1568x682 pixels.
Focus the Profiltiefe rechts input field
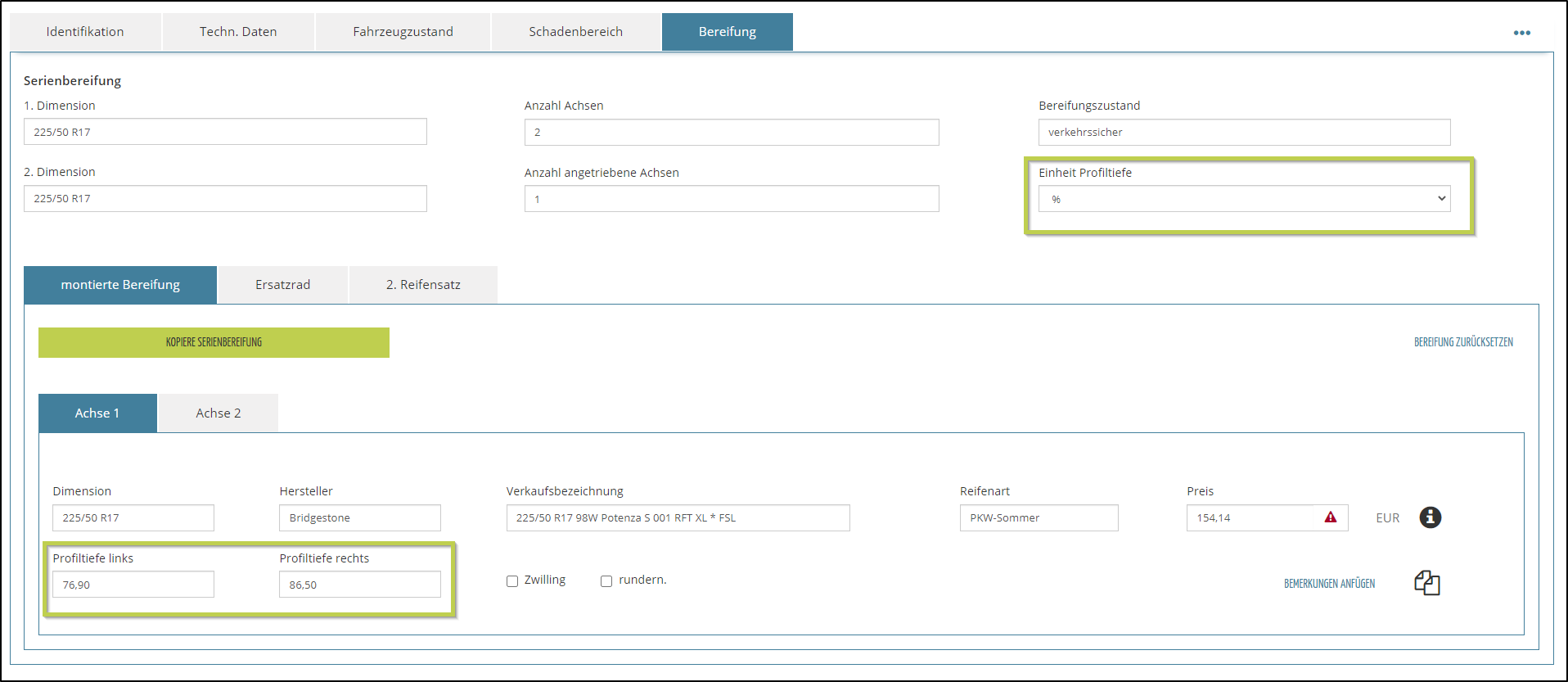359,585
